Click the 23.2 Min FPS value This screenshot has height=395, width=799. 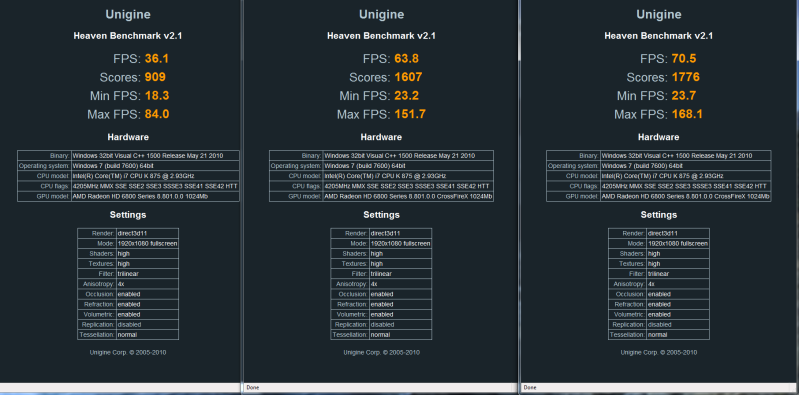(x=406, y=96)
